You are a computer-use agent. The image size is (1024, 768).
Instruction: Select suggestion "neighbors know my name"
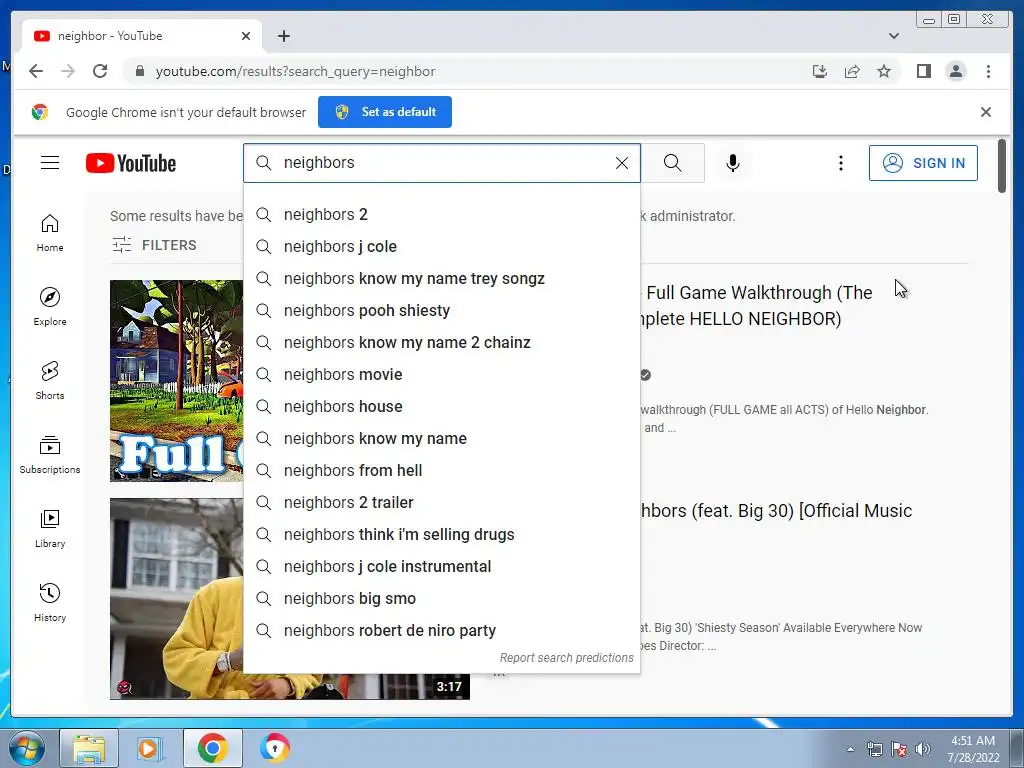442,438
